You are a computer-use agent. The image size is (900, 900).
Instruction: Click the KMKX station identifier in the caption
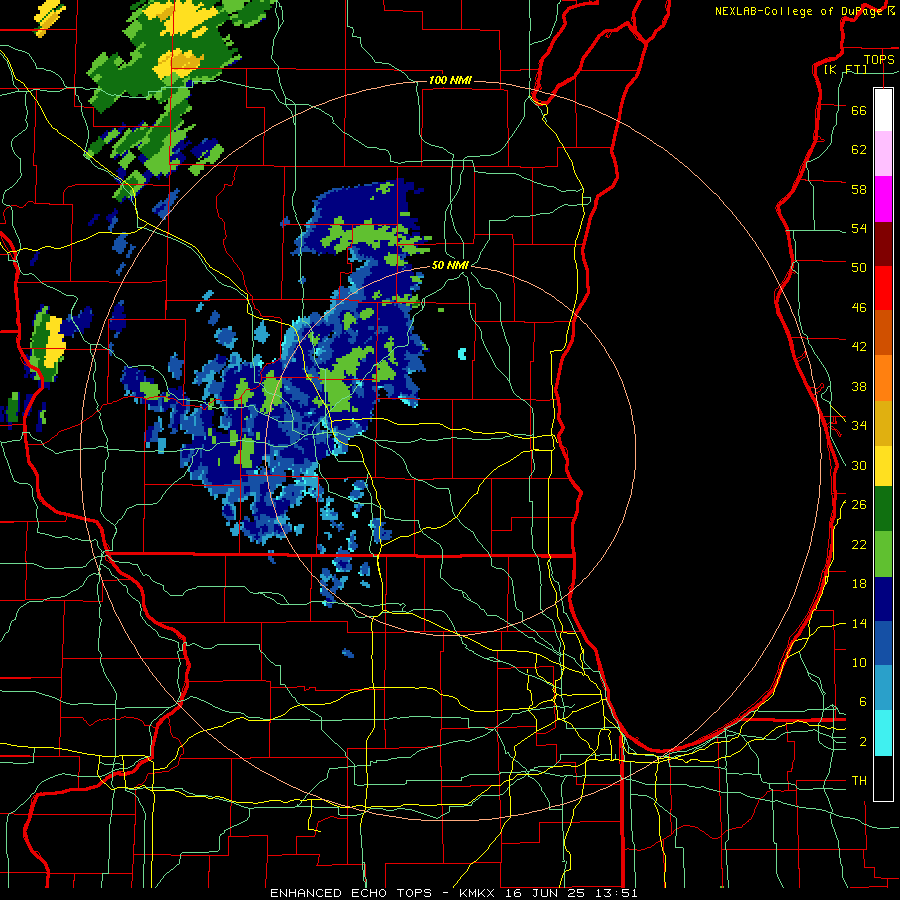(x=479, y=893)
